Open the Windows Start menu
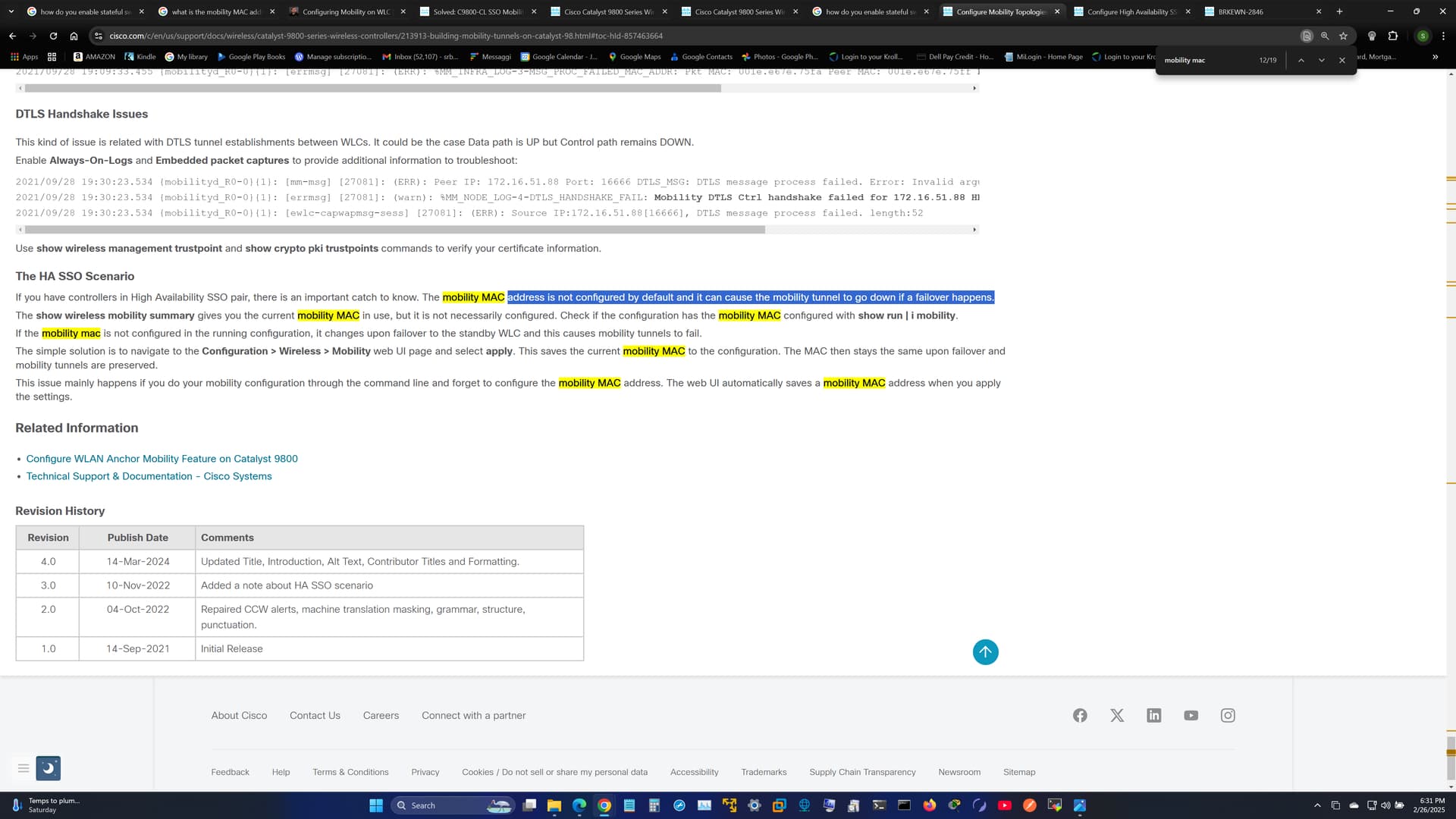Image resolution: width=1456 pixels, height=819 pixels. (x=375, y=805)
